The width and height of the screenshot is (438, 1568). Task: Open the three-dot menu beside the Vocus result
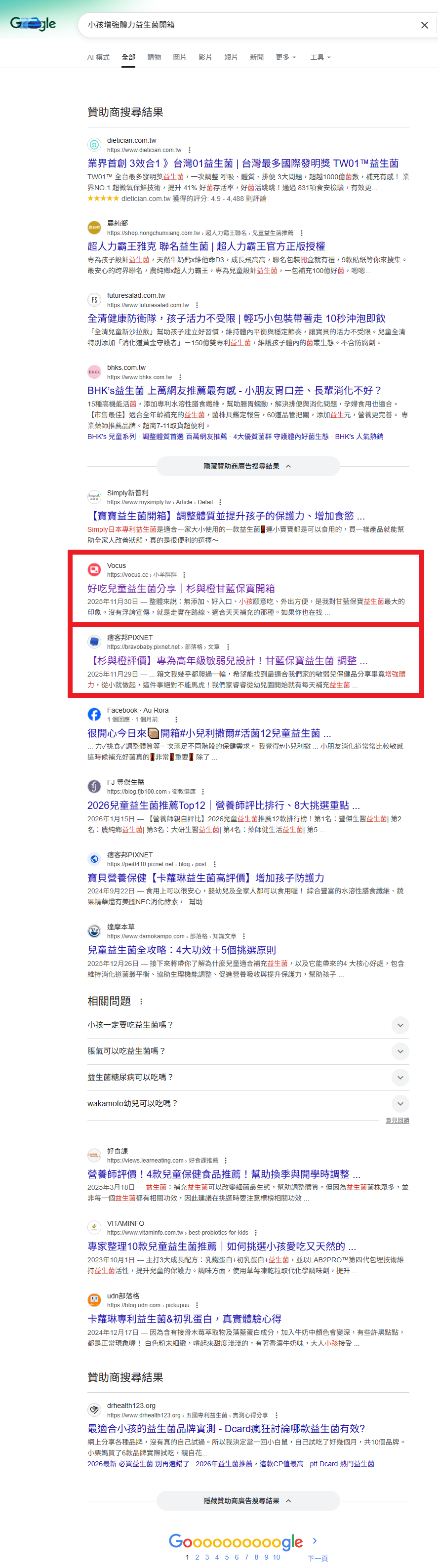click(184, 575)
